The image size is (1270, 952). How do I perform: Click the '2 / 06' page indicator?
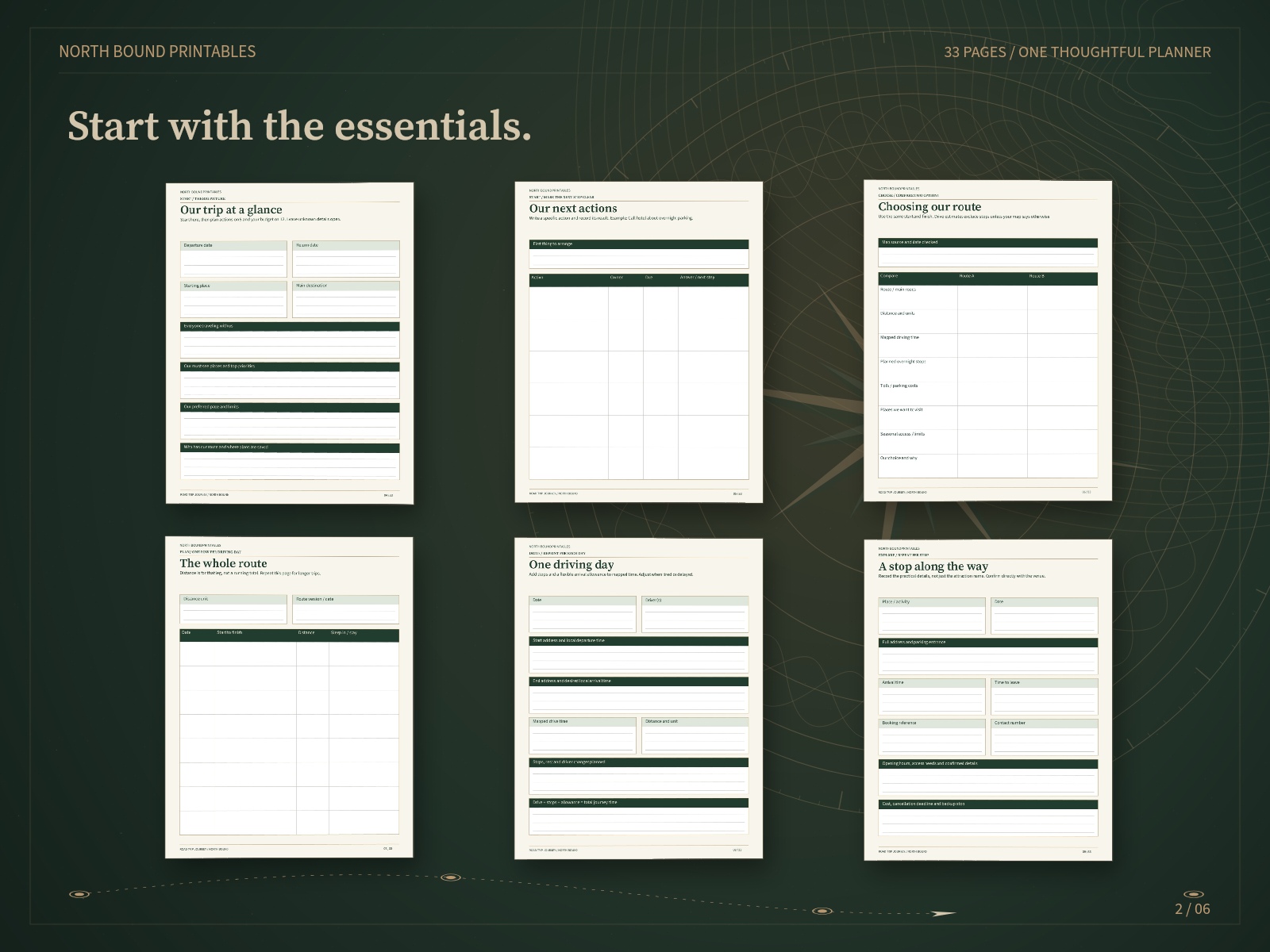point(1192,909)
